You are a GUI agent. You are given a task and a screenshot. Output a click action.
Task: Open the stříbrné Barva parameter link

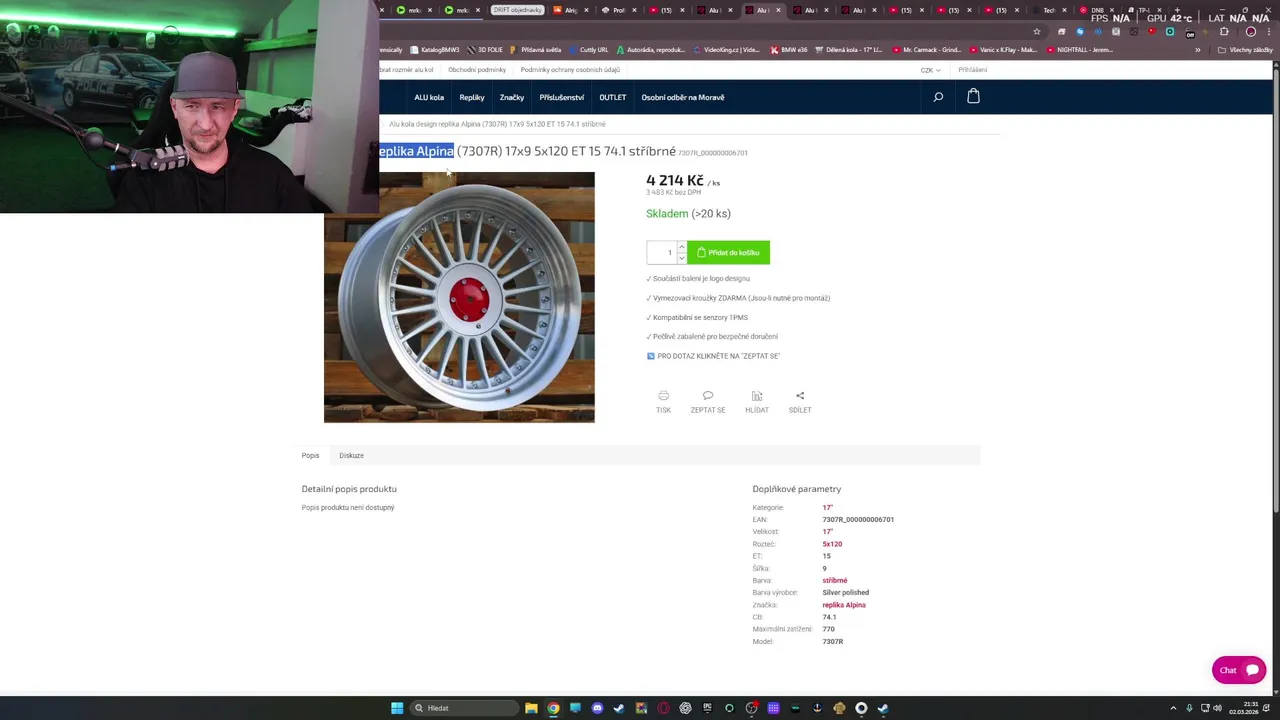(x=835, y=580)
